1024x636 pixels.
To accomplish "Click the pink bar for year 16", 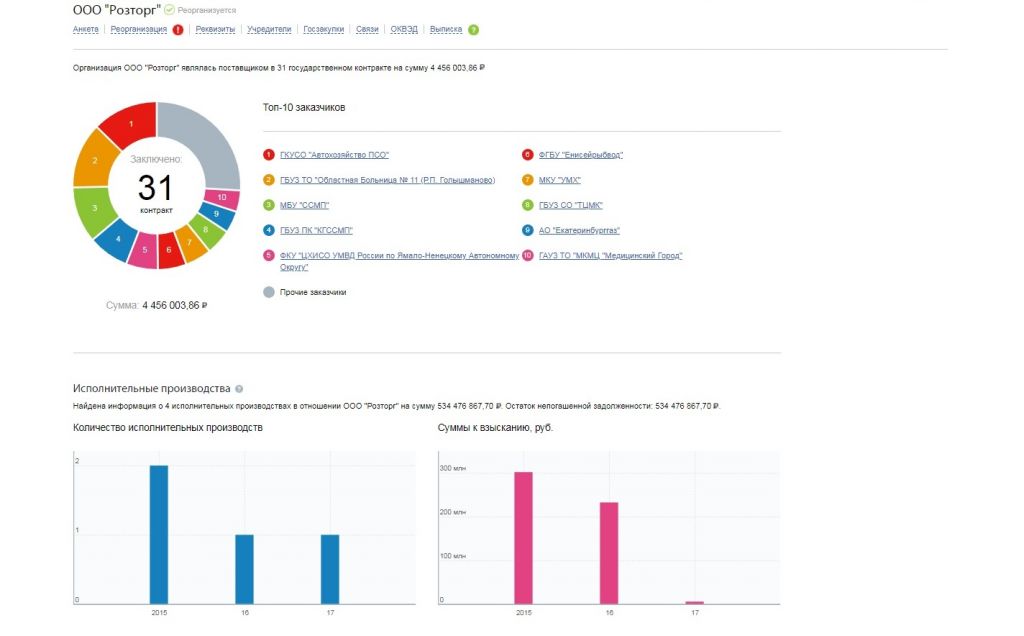I will click(x=609, y=553).
